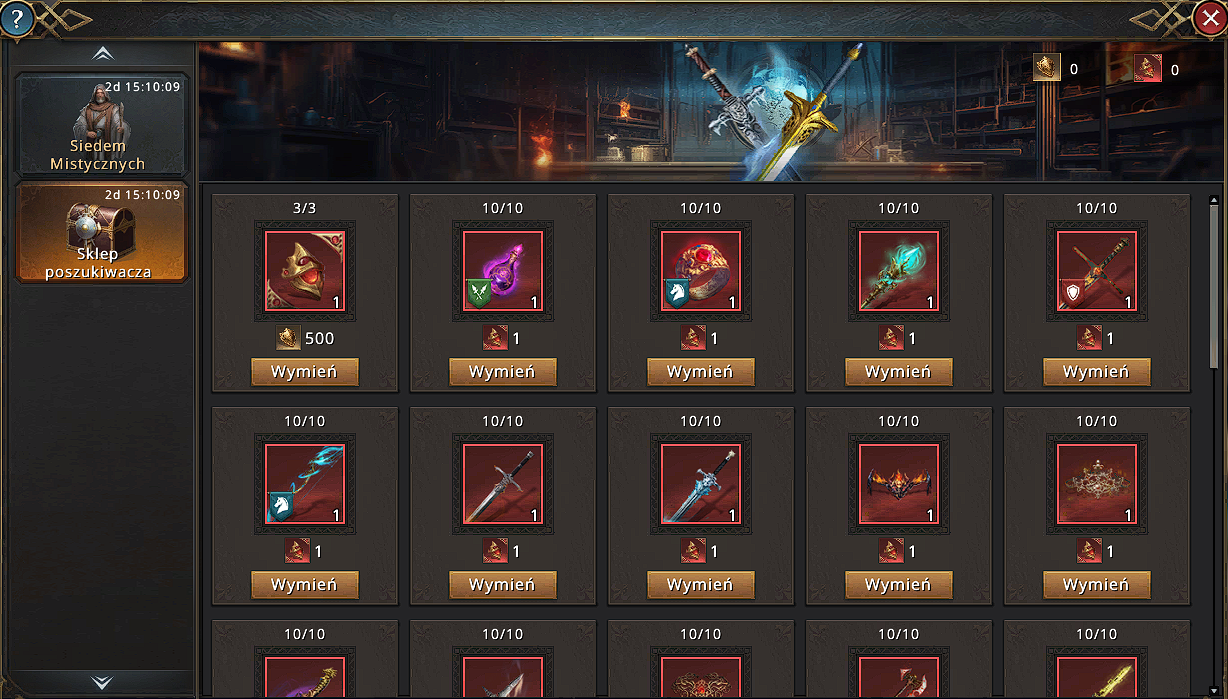
Task: Click the gold helmet currency icon in banner
Action: [1047, 68]
